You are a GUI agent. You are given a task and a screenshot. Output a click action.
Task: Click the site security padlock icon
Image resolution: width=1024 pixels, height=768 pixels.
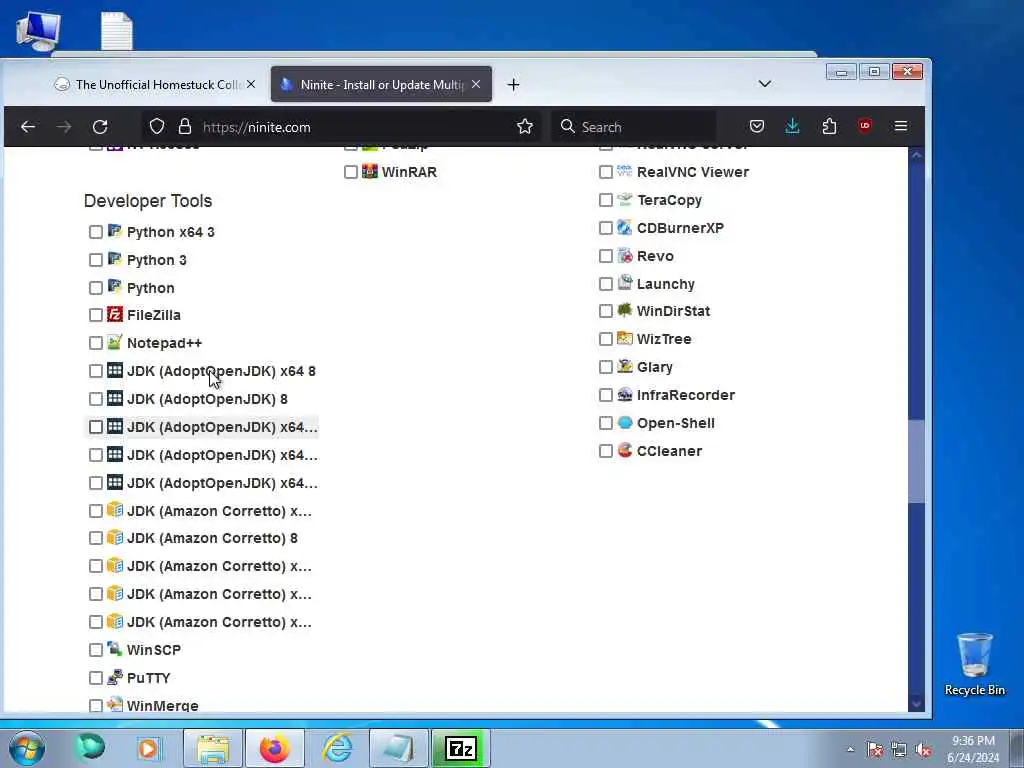click(185, 127)
